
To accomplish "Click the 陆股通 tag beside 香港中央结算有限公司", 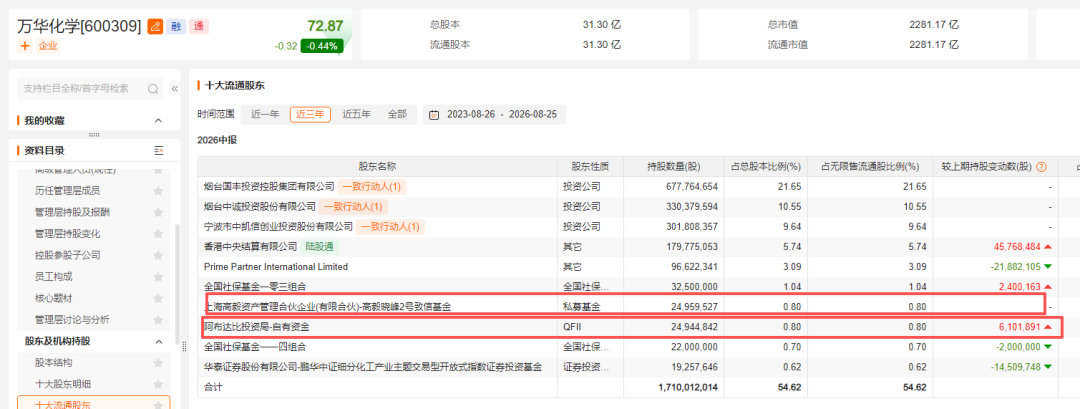I will click(320, 246).
